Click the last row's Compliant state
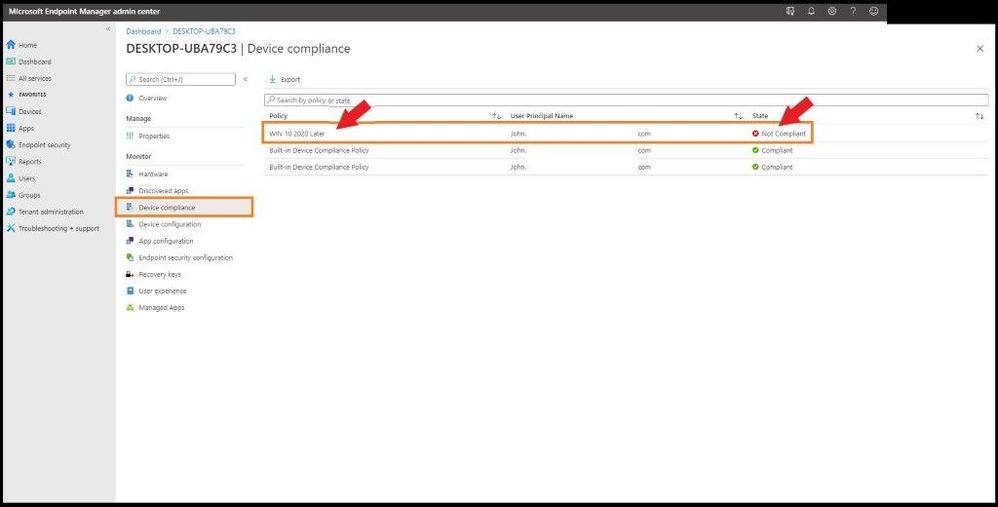 [x=772, y=167]
